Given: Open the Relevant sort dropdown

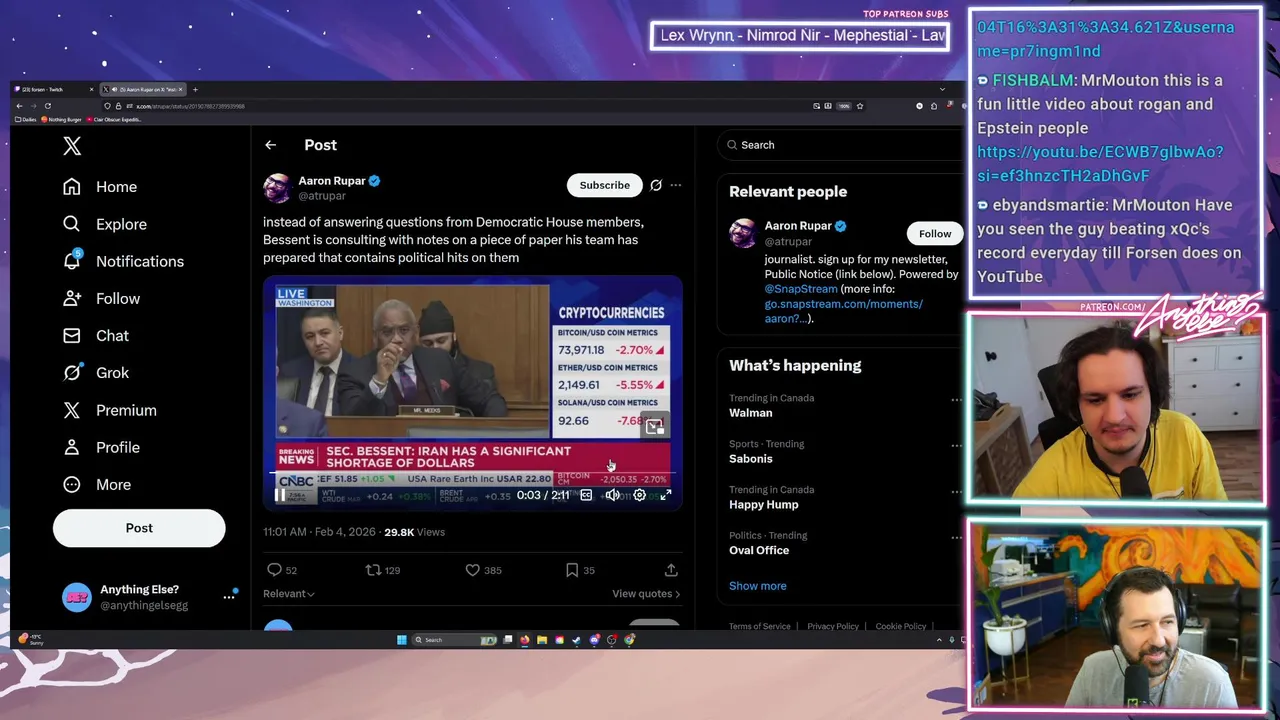Looking at the screenshot, I should (289, 594).
